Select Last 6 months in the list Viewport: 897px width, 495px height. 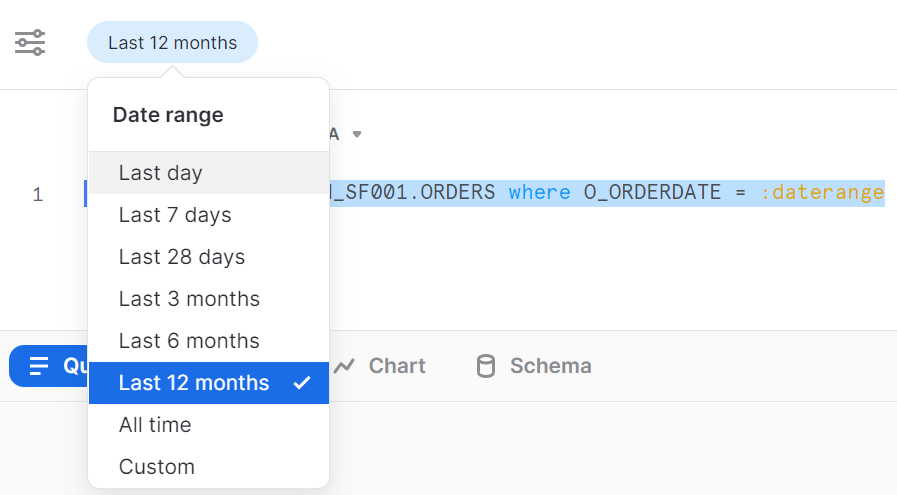[x=189, y=341]
